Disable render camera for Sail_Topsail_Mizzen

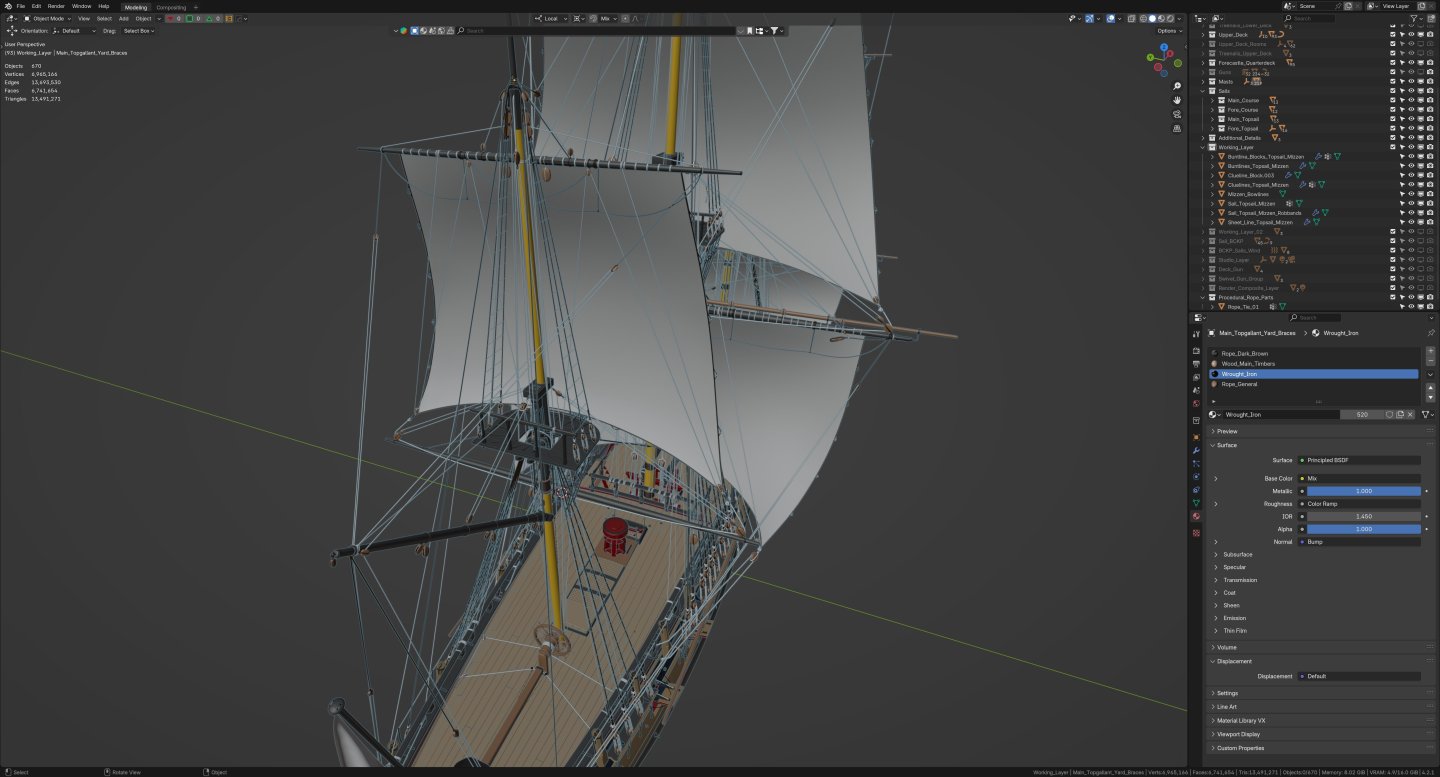coord(1430,203)
